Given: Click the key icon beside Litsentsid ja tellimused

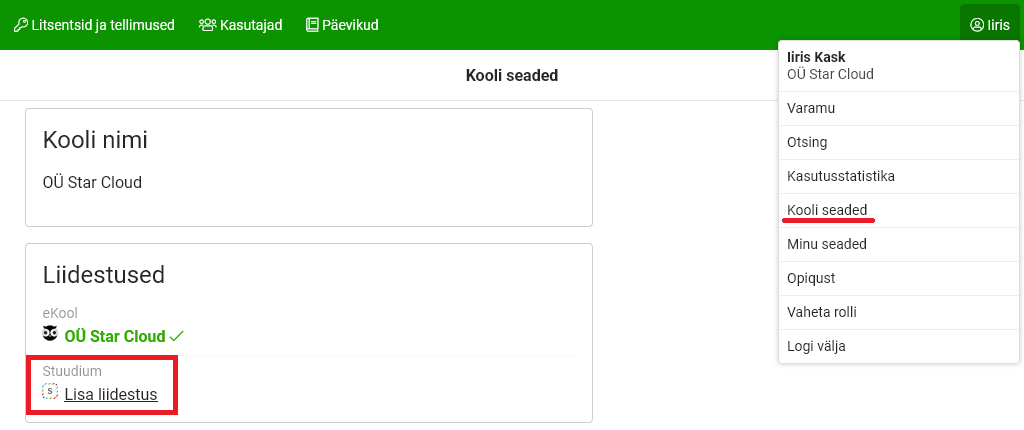Looking at the screenshot, I should click(x=20, y=25).
